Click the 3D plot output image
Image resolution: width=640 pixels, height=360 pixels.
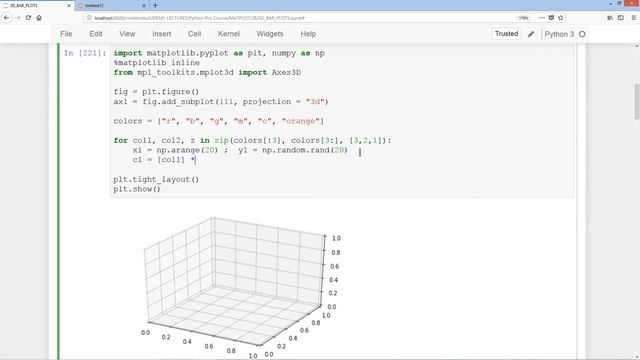coord(242,286)
